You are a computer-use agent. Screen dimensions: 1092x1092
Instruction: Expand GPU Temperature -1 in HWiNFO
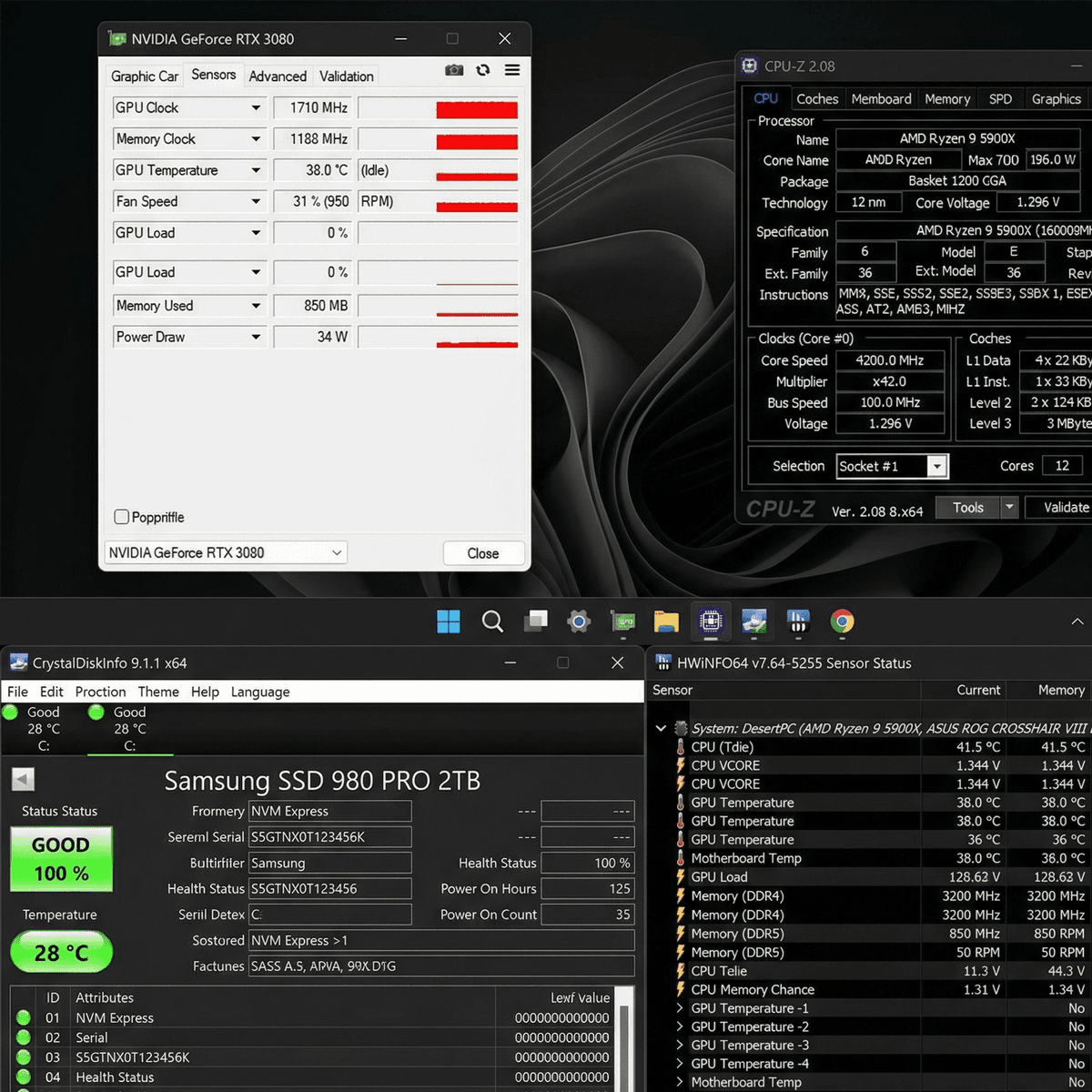[x=680, y=1007]
